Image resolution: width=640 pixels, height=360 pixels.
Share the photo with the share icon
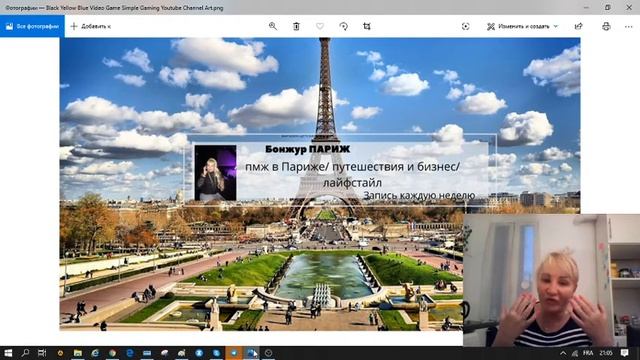[578, 26]
